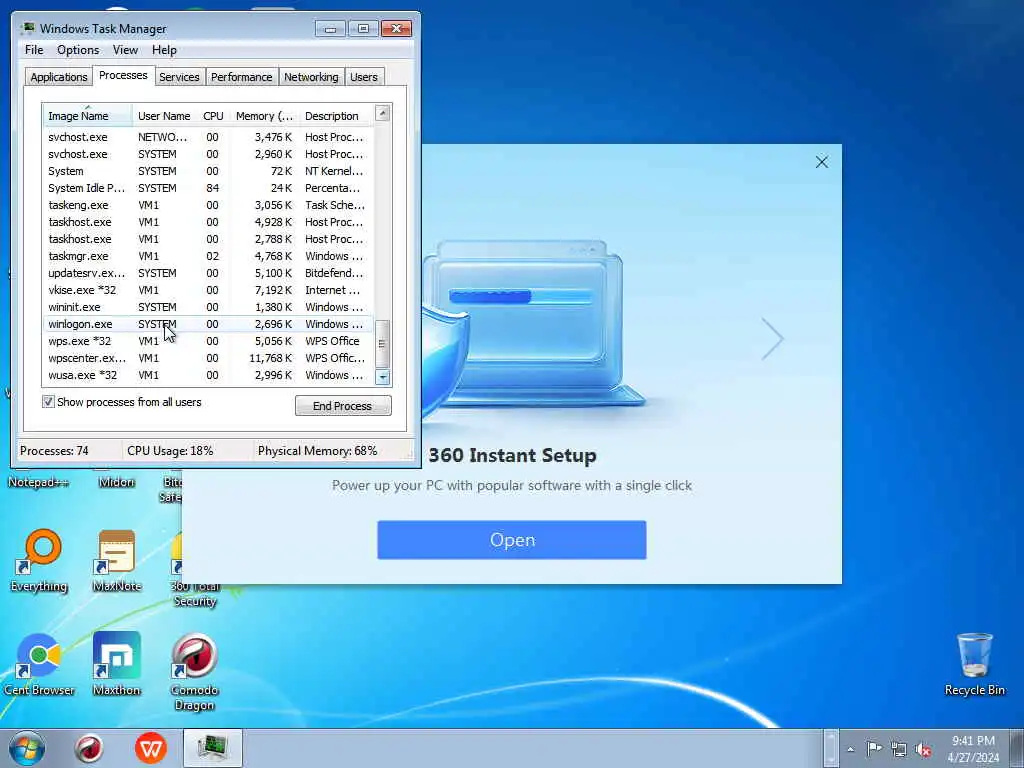Select the System process using 72 K
The image size is (1024, 768).
click(x=208, y=171)
